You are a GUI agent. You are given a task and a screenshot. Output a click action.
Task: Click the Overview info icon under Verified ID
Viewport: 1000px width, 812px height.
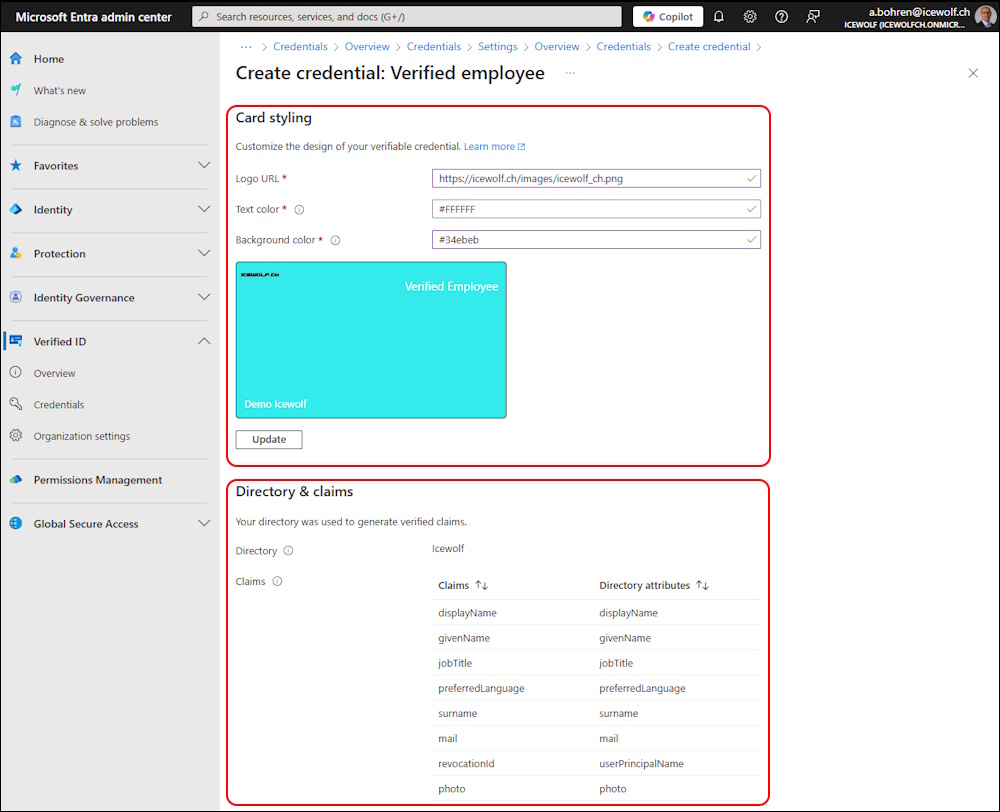click(x=16, y=373)
